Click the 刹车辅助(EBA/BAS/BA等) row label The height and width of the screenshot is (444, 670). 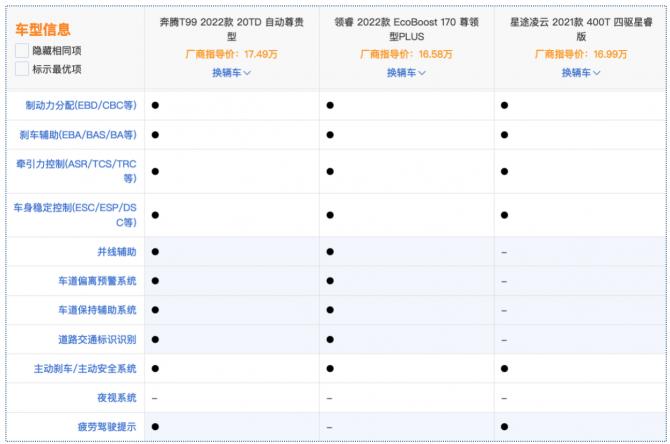click(x=78, y=134)
